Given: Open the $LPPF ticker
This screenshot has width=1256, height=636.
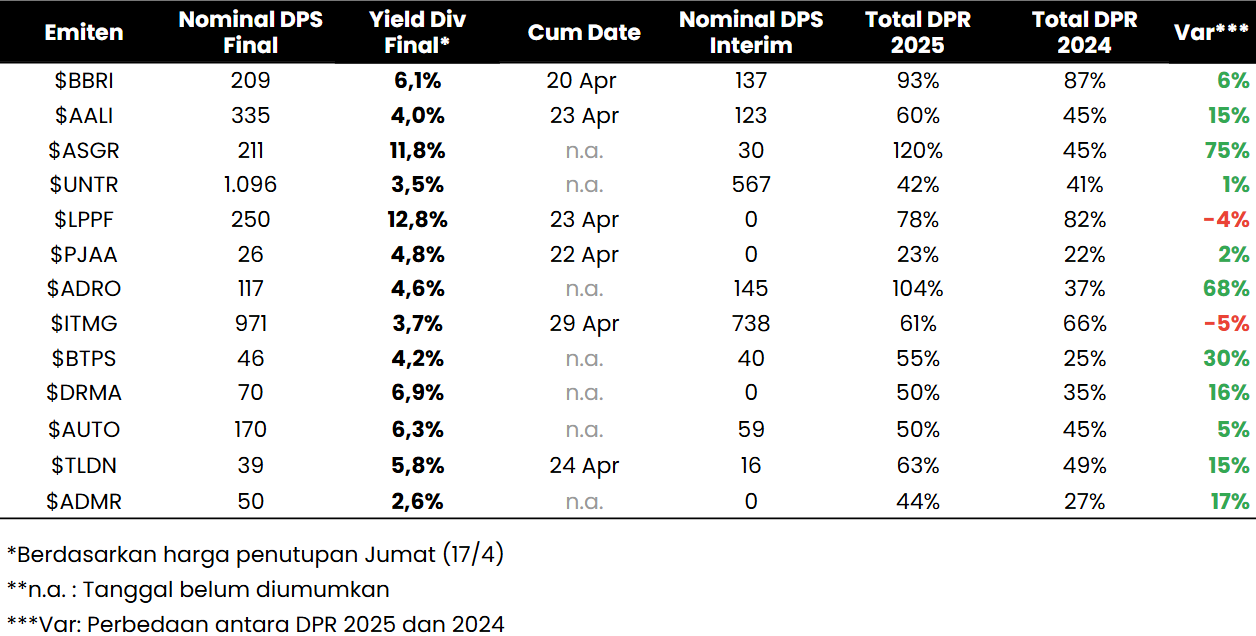Looking at the screenshot, I should [x=84, y=220].
